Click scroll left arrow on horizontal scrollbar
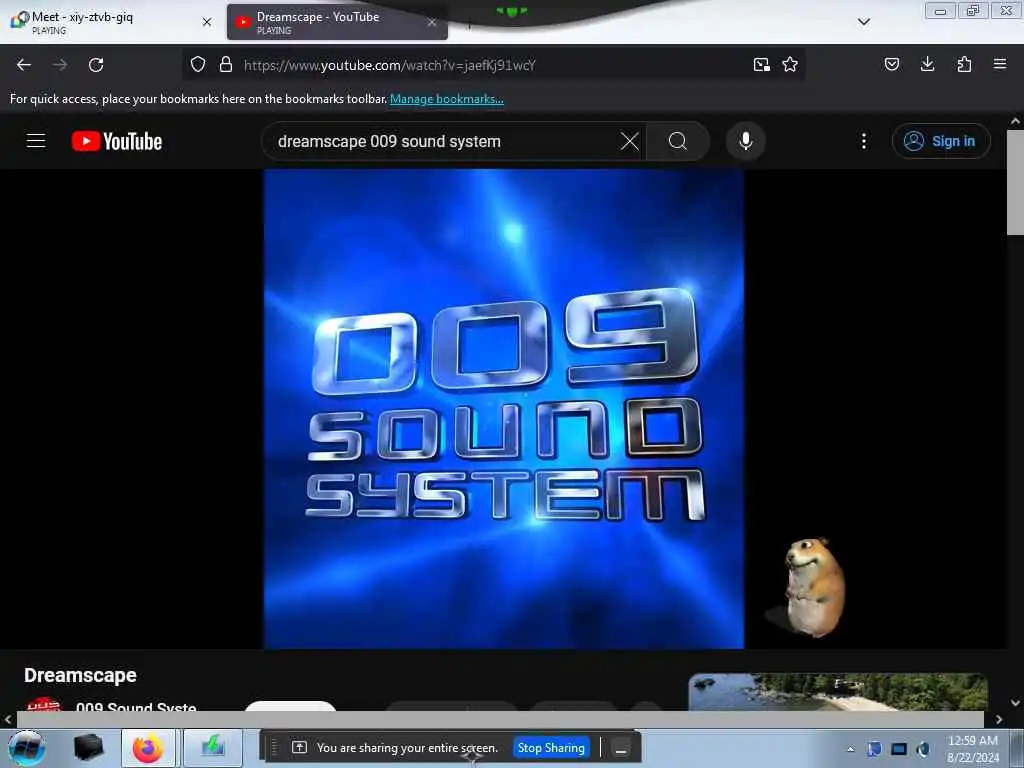The height and width of the screenshot is (768, 1024). coord(8,719)
